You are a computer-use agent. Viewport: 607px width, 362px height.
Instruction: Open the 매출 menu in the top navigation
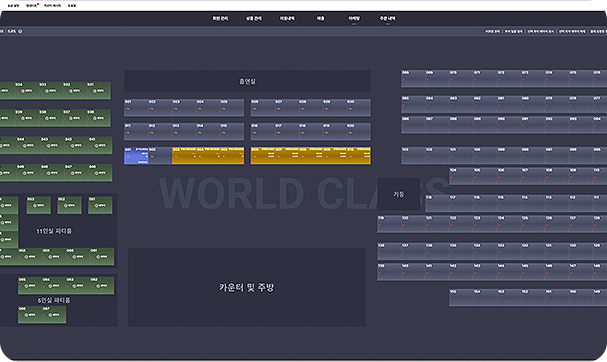(321, 18)
